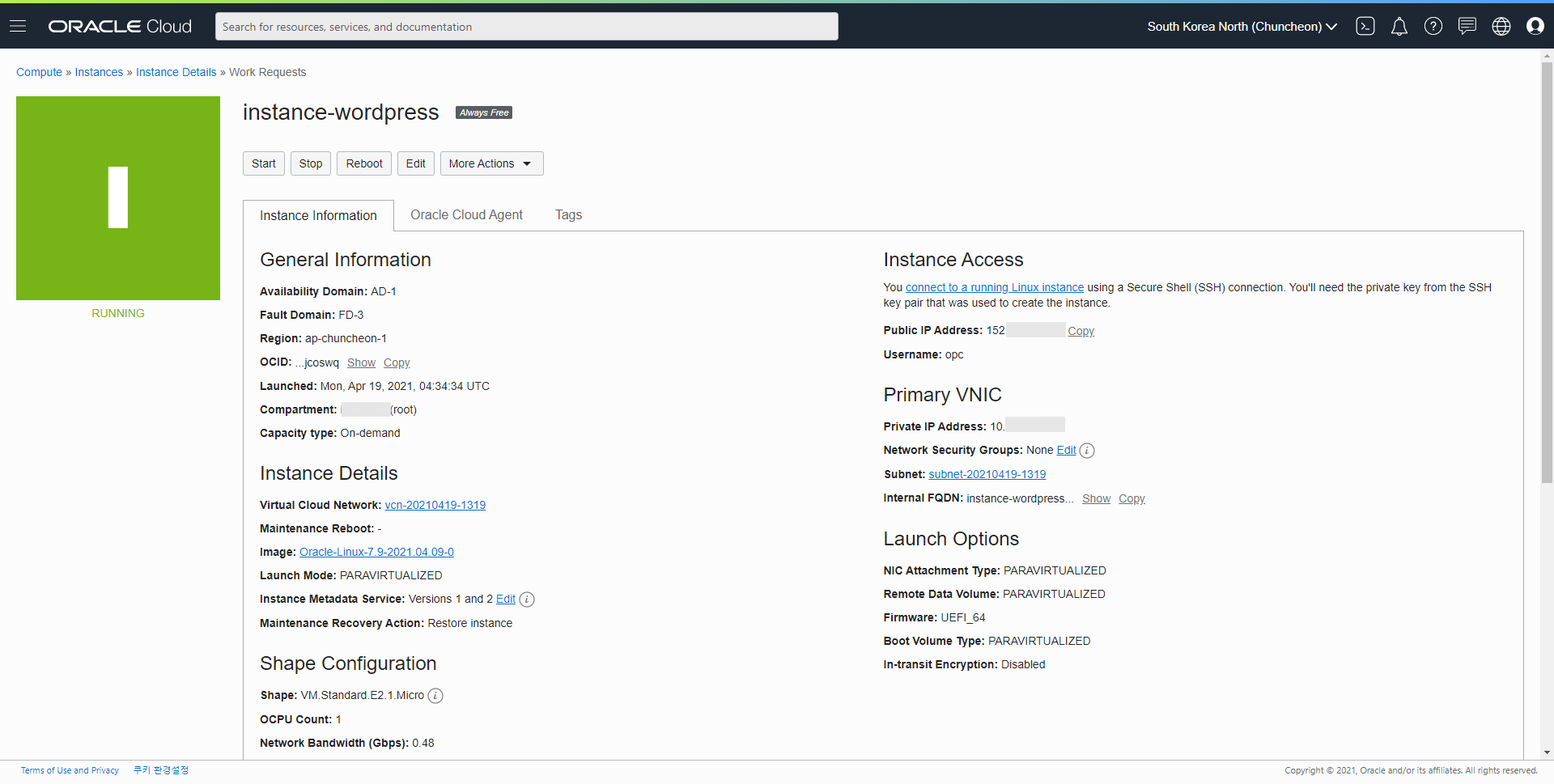Viewport: 1554px width, 784px height.
Task: Click the Edit instance button
Action: 416,163
